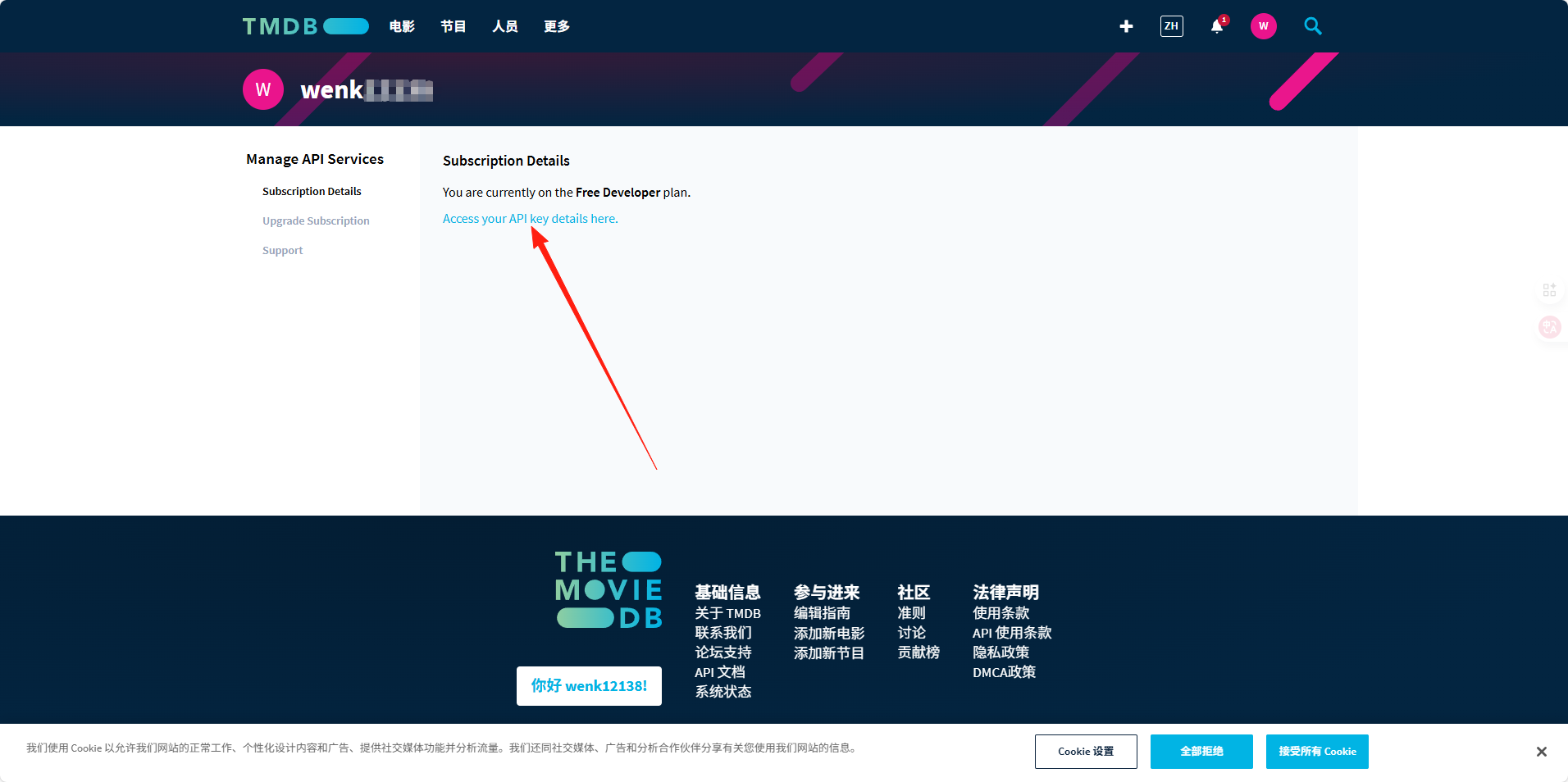Open 关于 TMDB footer link
The height and width of the screenshot is (782, 1568).
(x=727, y=613)
